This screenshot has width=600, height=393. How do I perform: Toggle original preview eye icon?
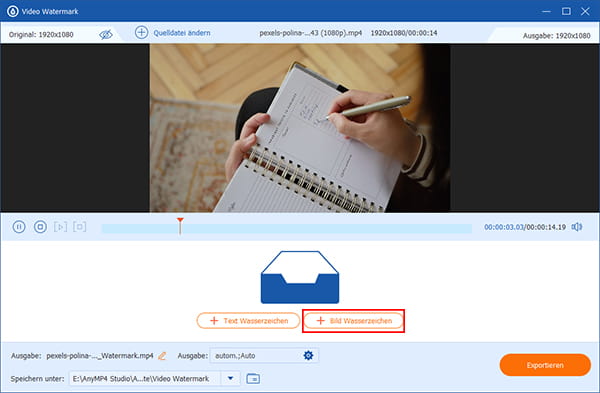pyautogui.click(x=106, y=34)
